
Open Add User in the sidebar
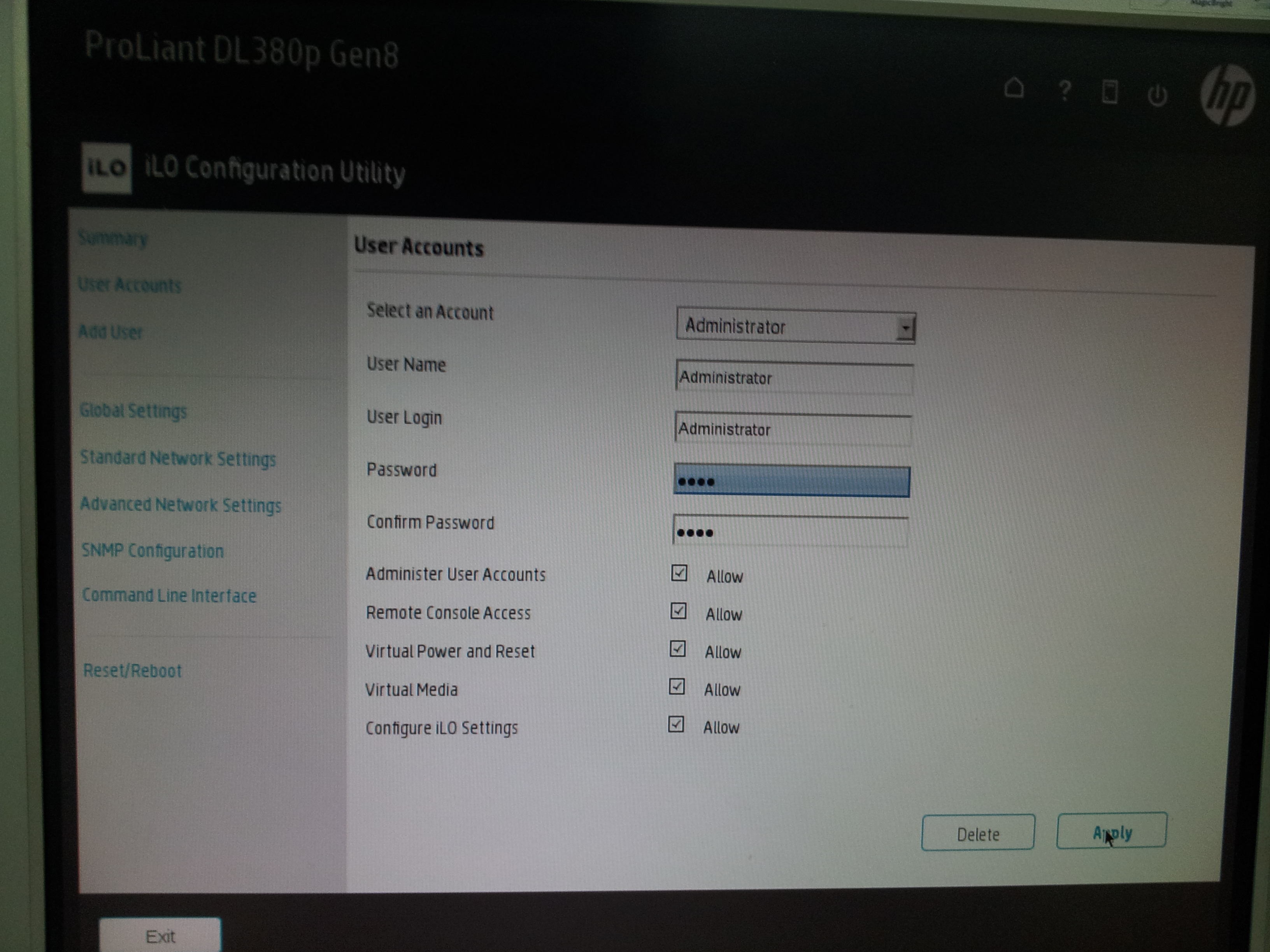[110, 332]
